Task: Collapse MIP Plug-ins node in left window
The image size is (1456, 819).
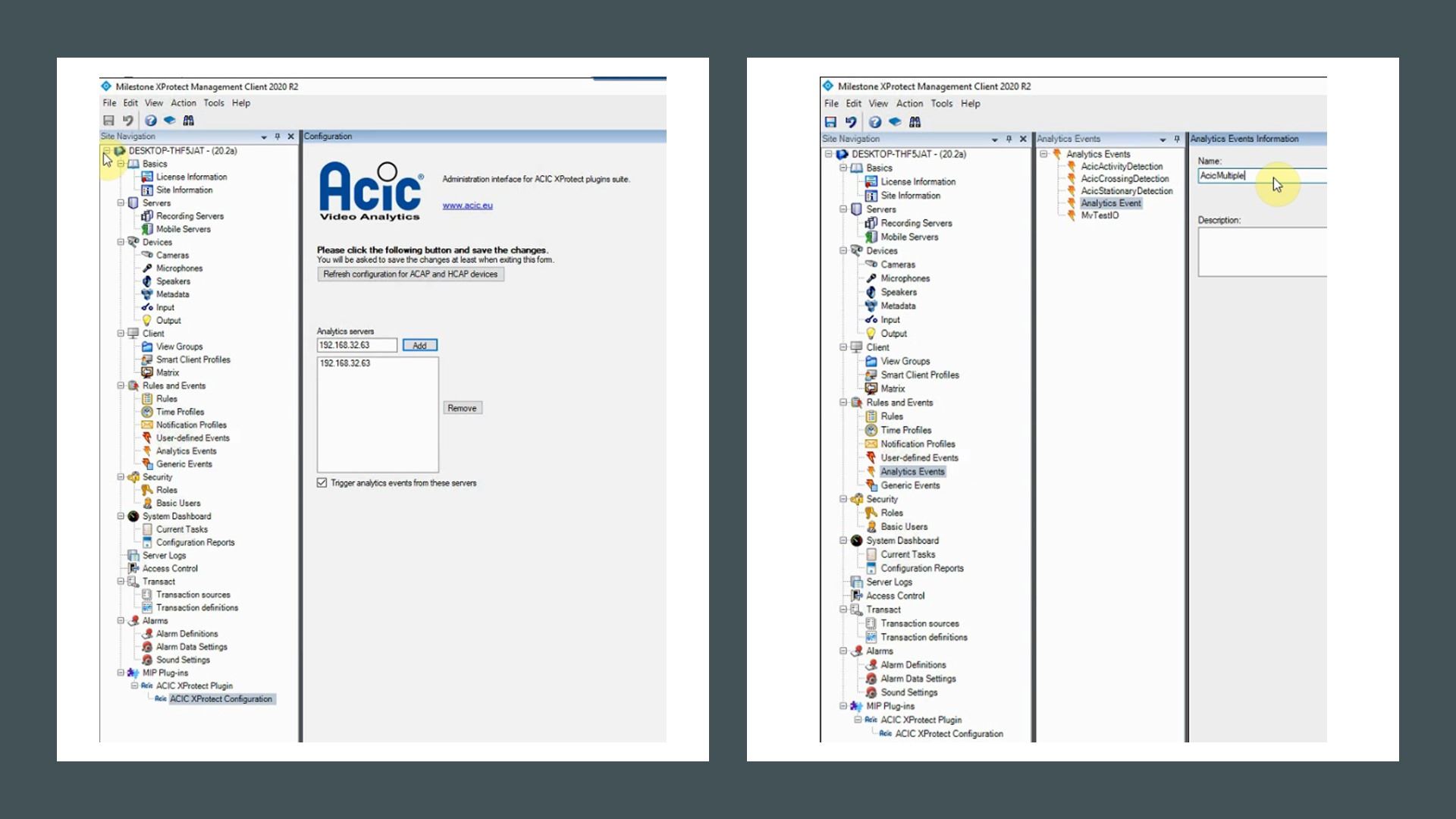Action: click(x=121, y=673)
